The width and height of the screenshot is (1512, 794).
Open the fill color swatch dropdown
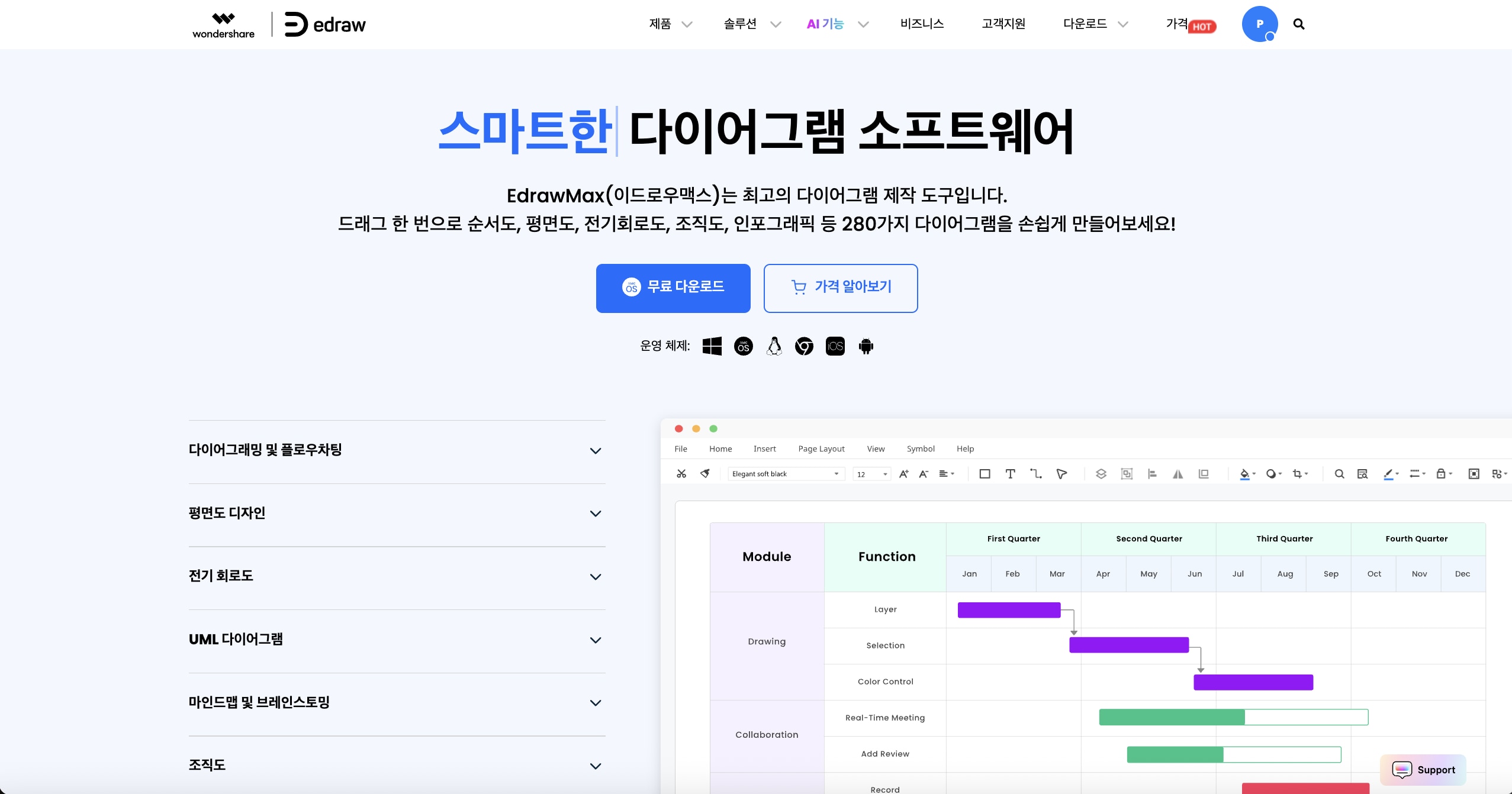point(1246,473)
